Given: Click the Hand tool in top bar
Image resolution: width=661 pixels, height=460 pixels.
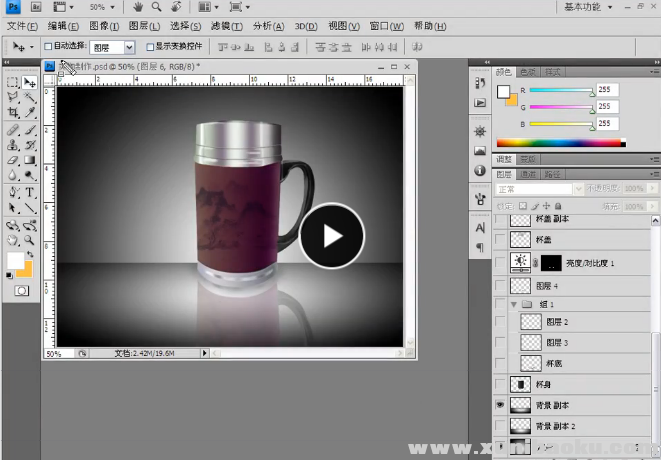Looking at the screenshot, I should click(x=138, y=7).
